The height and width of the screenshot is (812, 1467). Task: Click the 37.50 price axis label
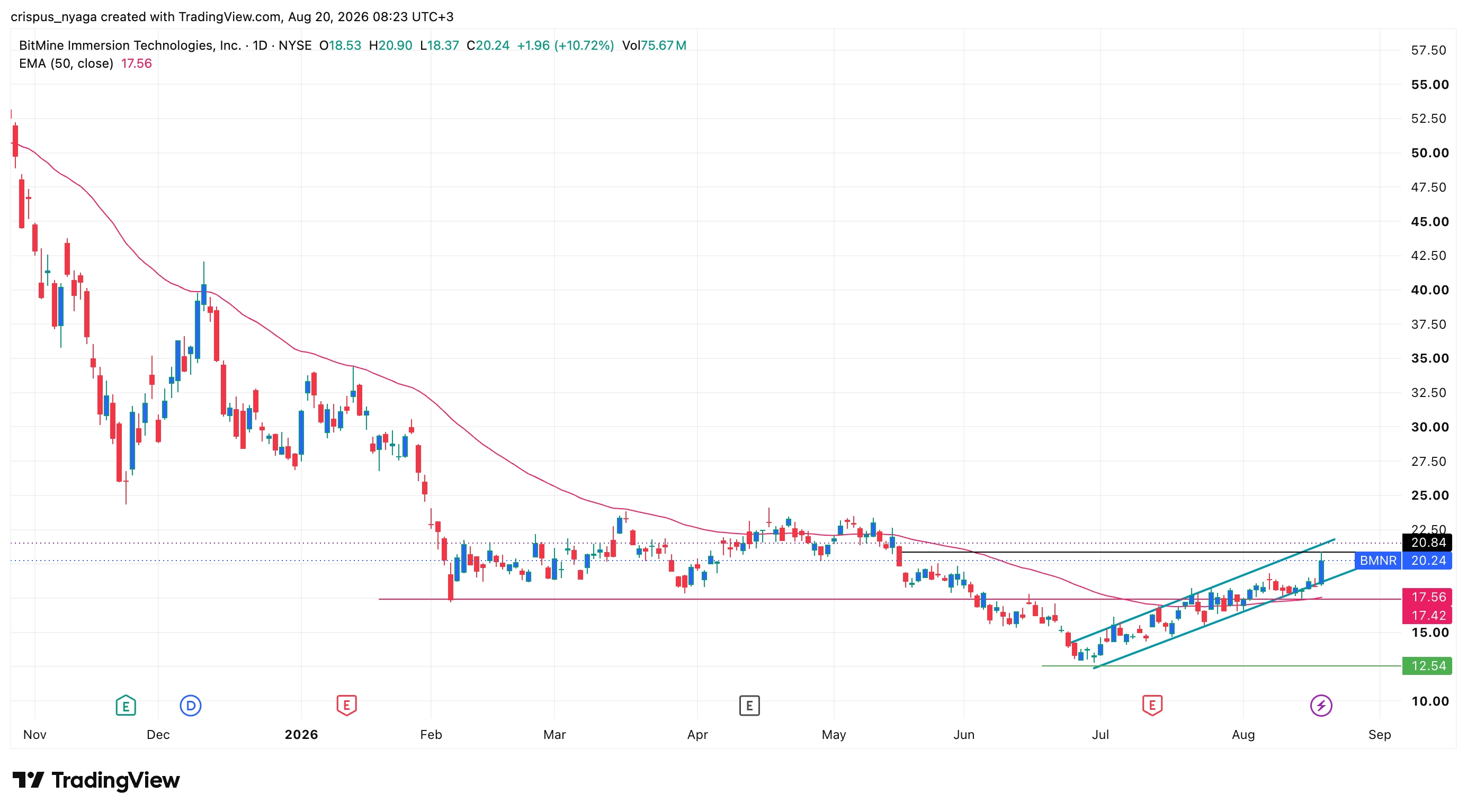(x=1428, y=324)
